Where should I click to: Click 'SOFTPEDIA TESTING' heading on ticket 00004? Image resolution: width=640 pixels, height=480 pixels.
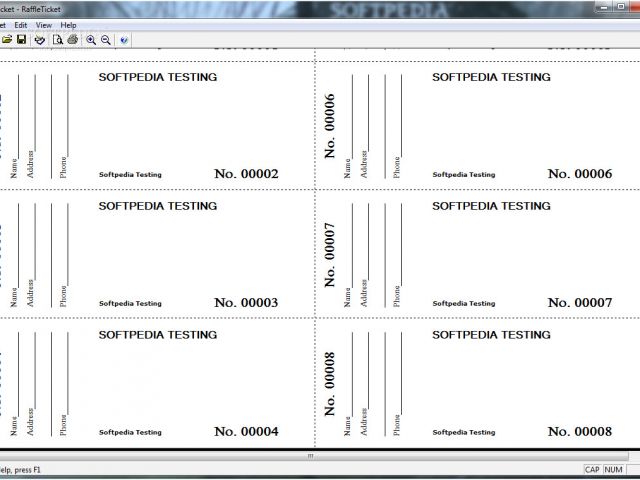tap(158, 335)
